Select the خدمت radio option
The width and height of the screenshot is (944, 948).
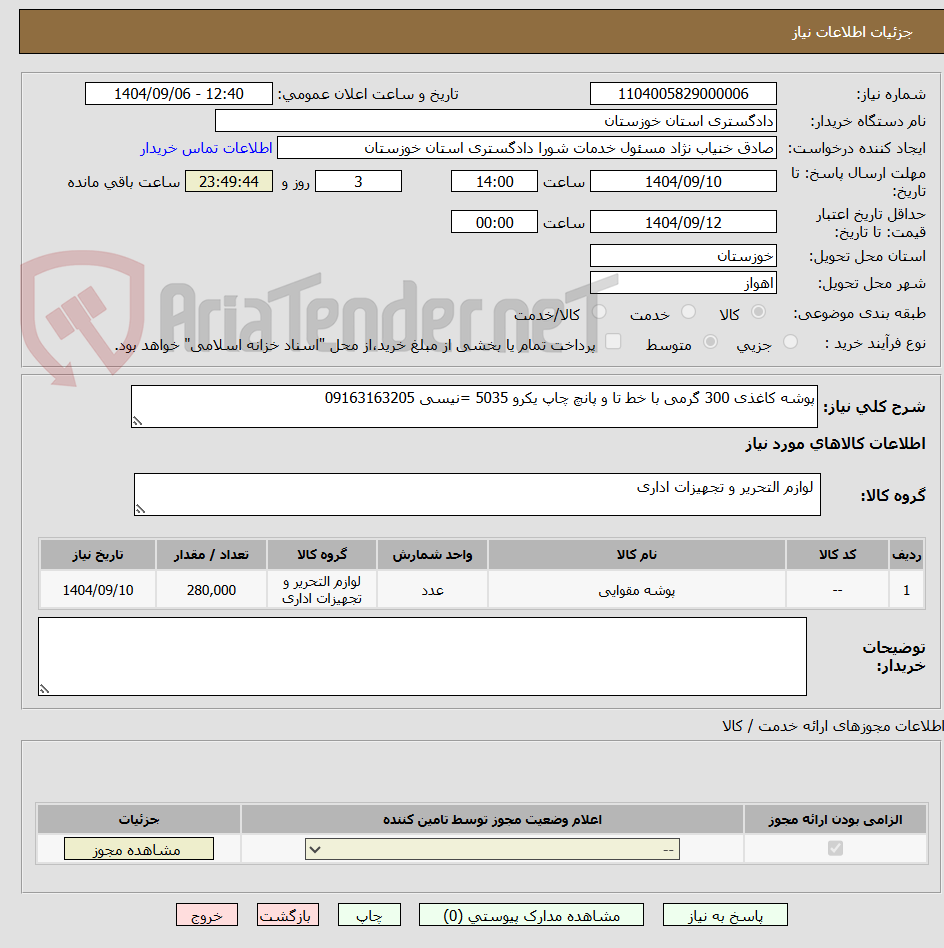click(x=688, y=312)
